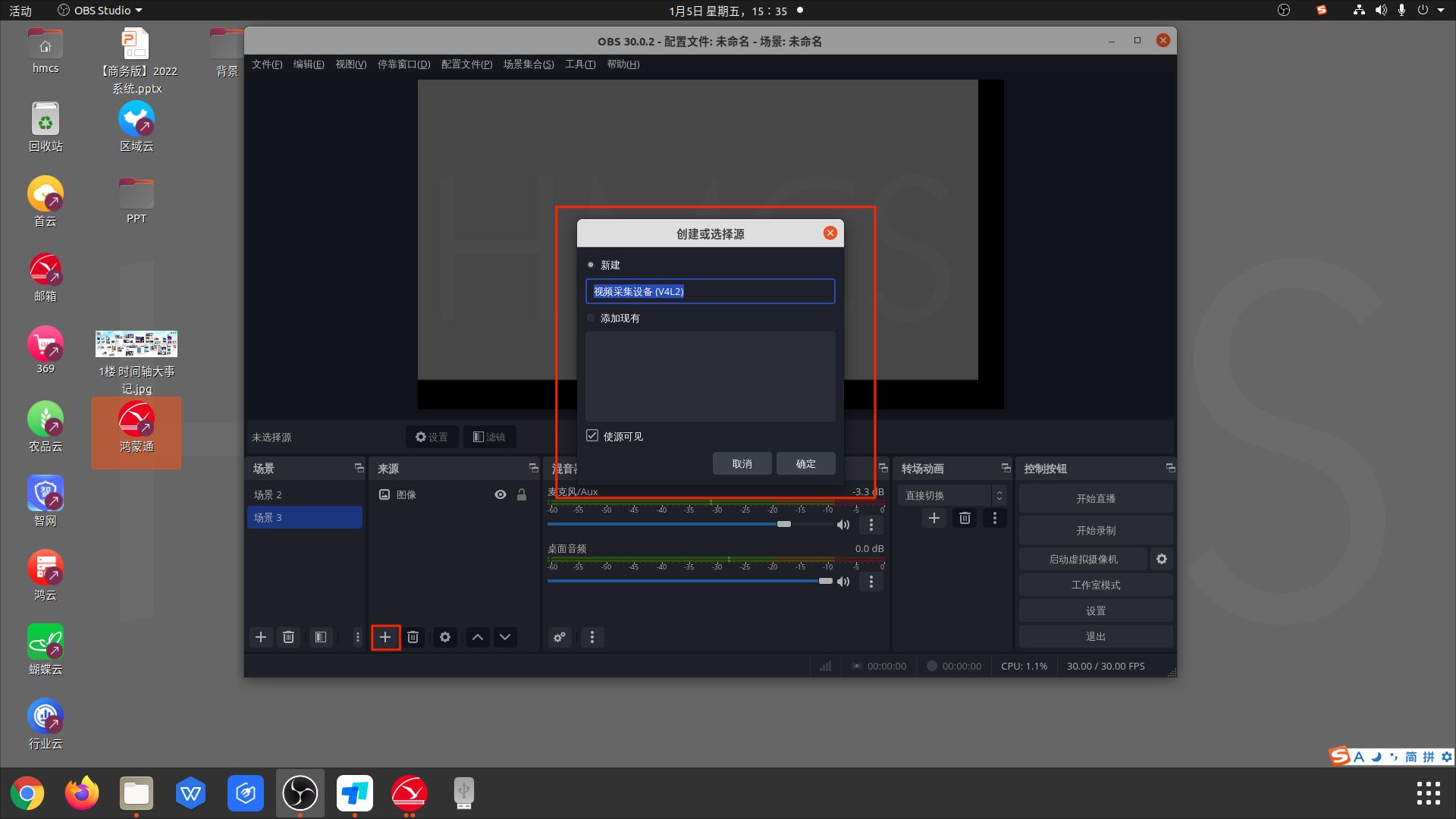Click the 取消 button in dialog
The image size is (1456, 819).
(742, 463)
